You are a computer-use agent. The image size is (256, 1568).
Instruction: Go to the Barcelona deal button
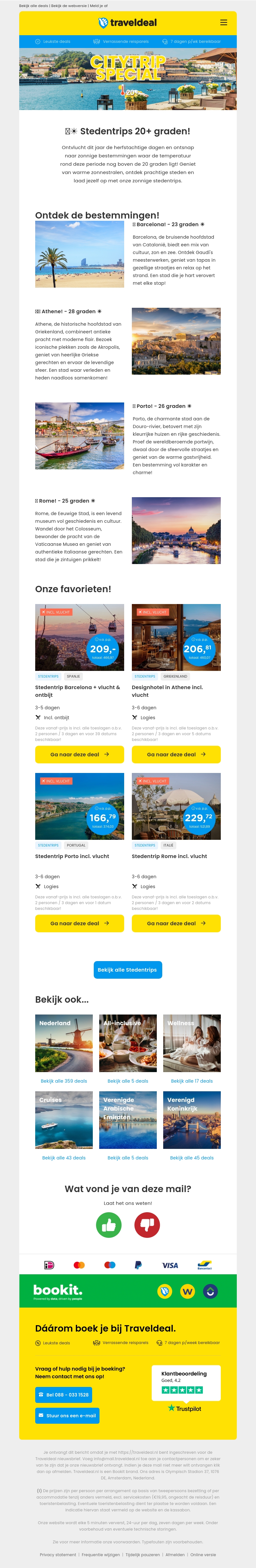pyautogui.click(x=79, y=754)
